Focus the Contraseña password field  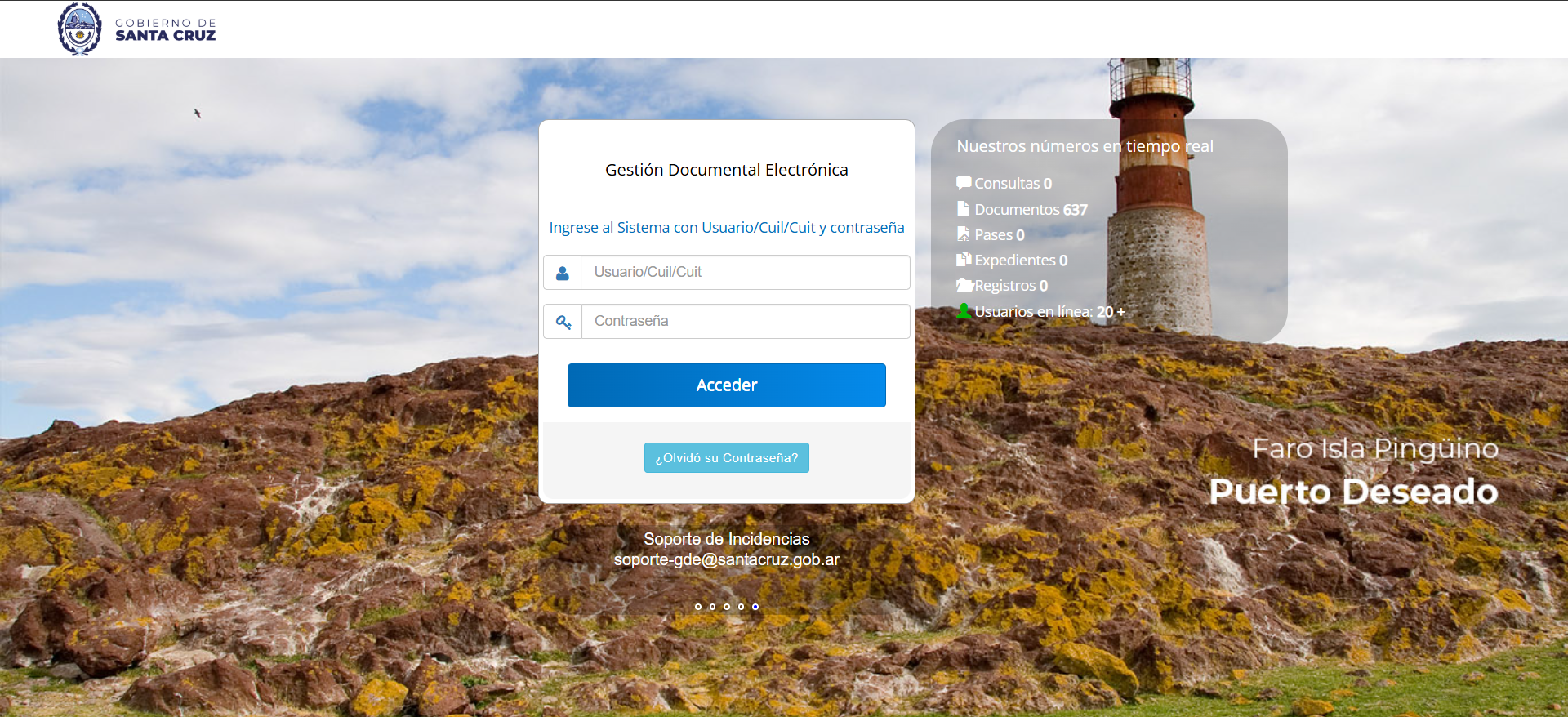pos(745,322)
